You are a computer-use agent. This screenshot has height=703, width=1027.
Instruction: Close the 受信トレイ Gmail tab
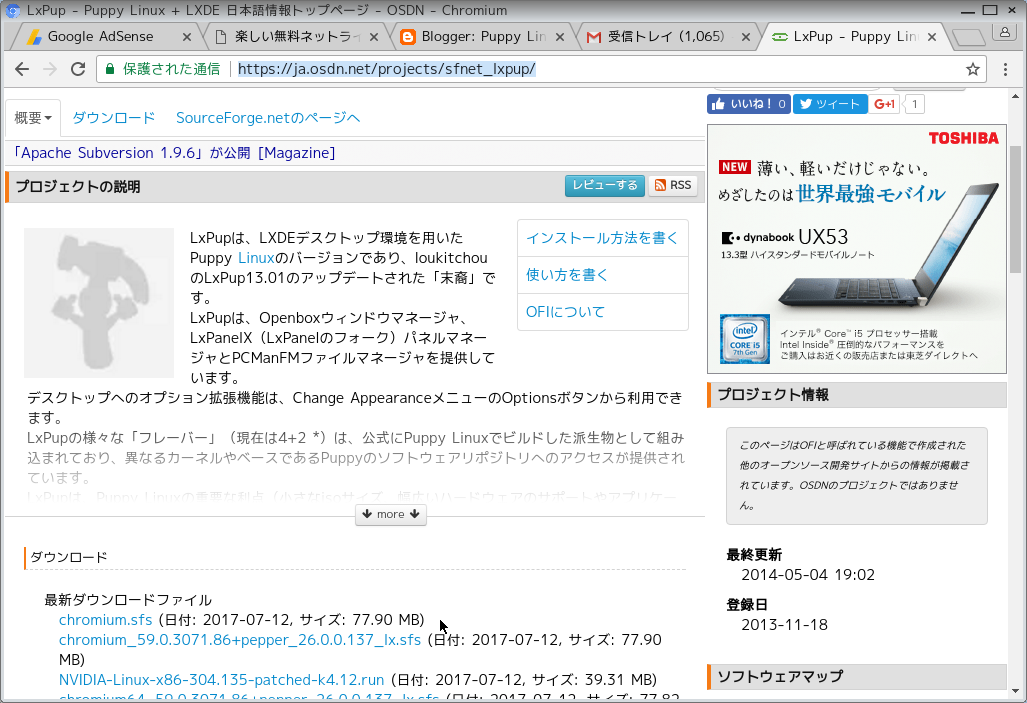pos(746,37)
